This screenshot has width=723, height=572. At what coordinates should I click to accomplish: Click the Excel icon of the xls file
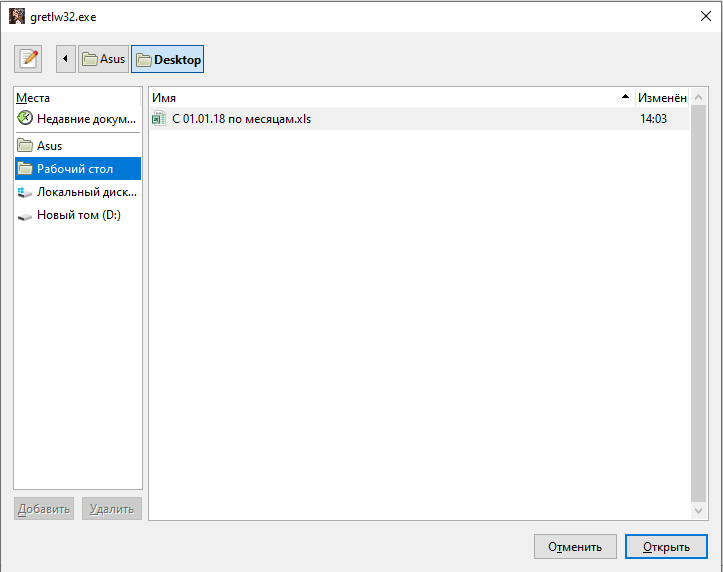coord(159,118)
